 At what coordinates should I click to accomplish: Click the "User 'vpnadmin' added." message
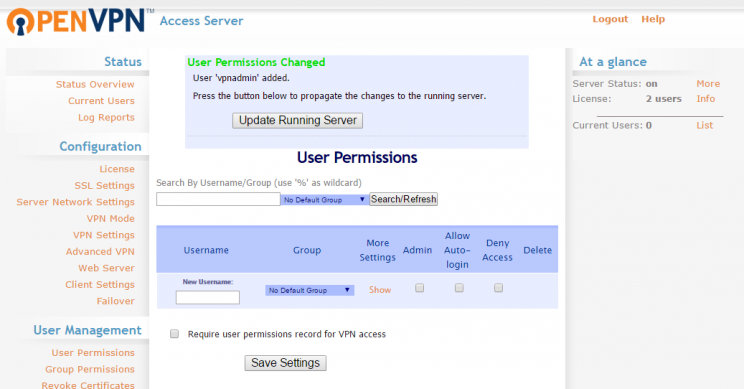(241, 78)
